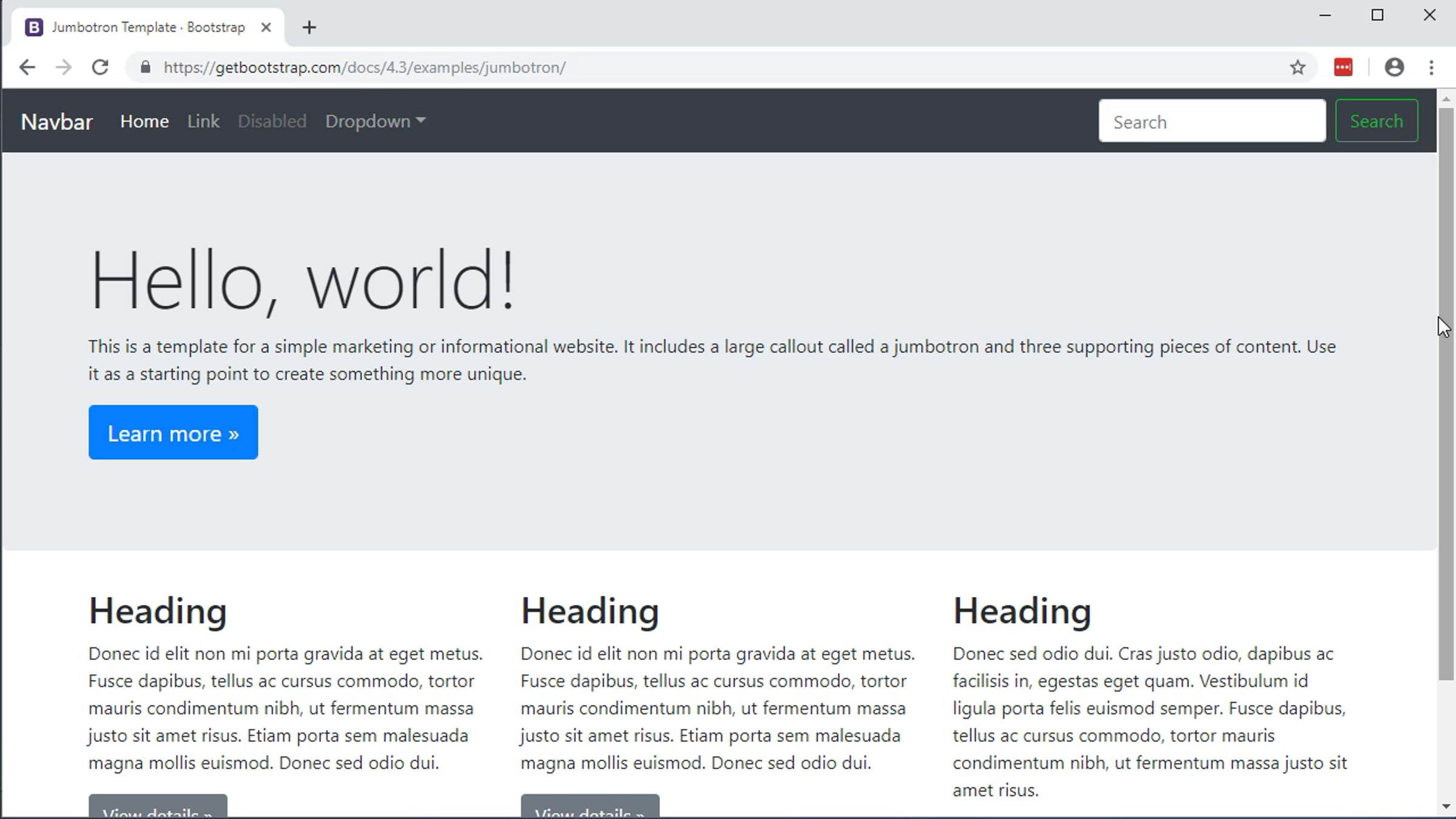The width and height of the screenshot is (1456, 819).
Task: Click the Link item in navbar
Action: [x=203, y=121]
